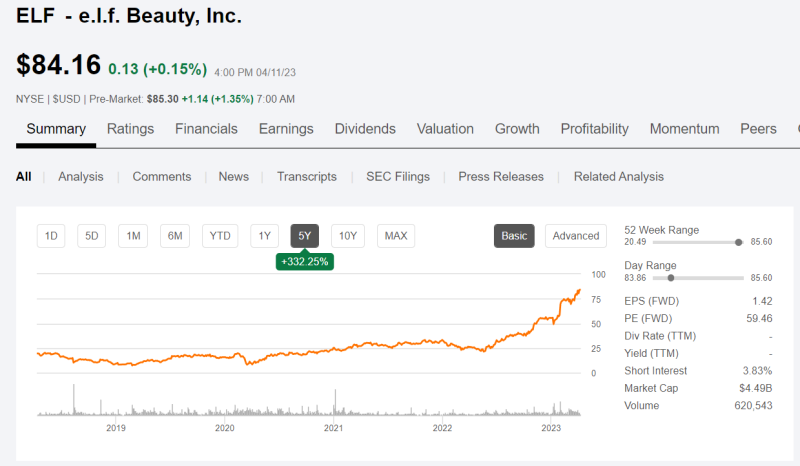The width and height of the screenshot is (800, 466).
Task: Select the All filter
Action: point(23,177)
